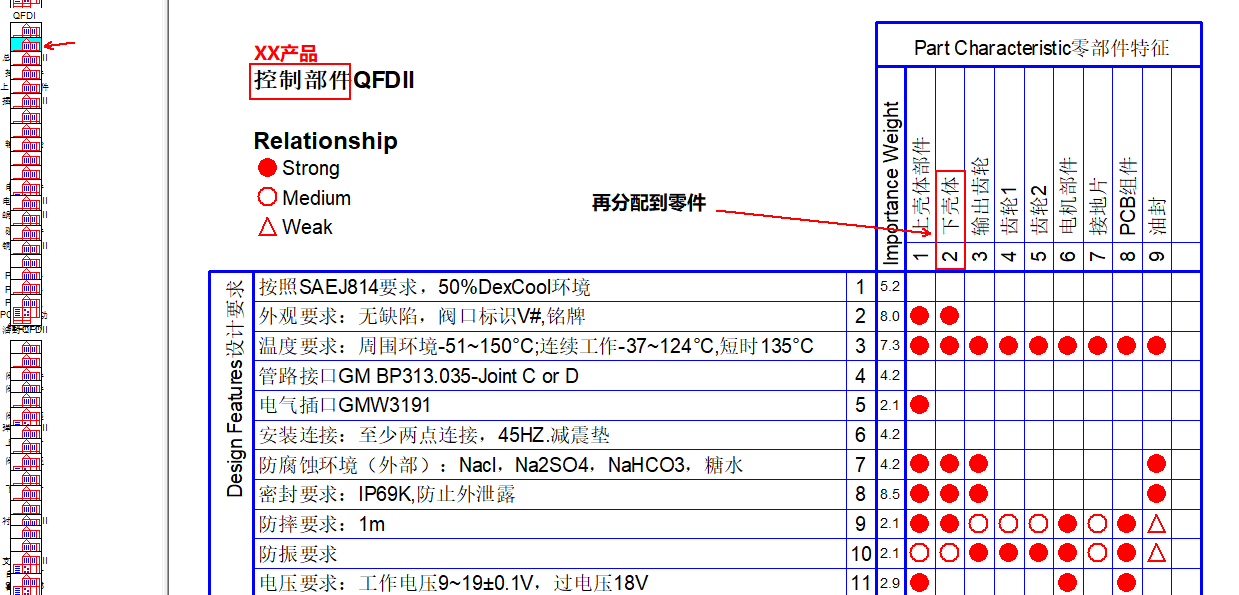The width and height of the screenshot is (1239, 595).
Task: Click the weak triangle in 防振要求 row
Action: pos(1157,553)
